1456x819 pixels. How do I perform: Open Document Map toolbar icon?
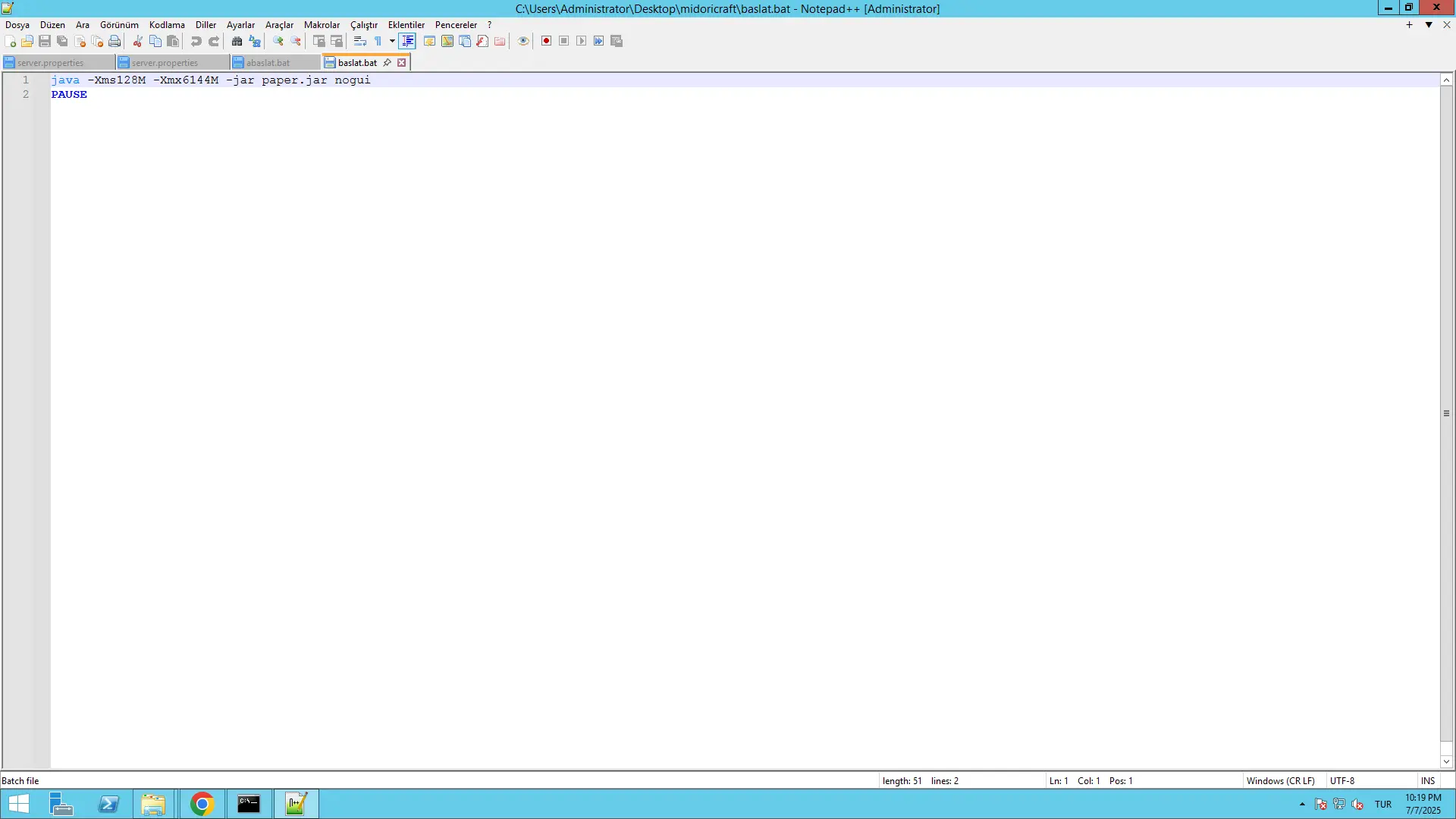click(x=447, y=41)
